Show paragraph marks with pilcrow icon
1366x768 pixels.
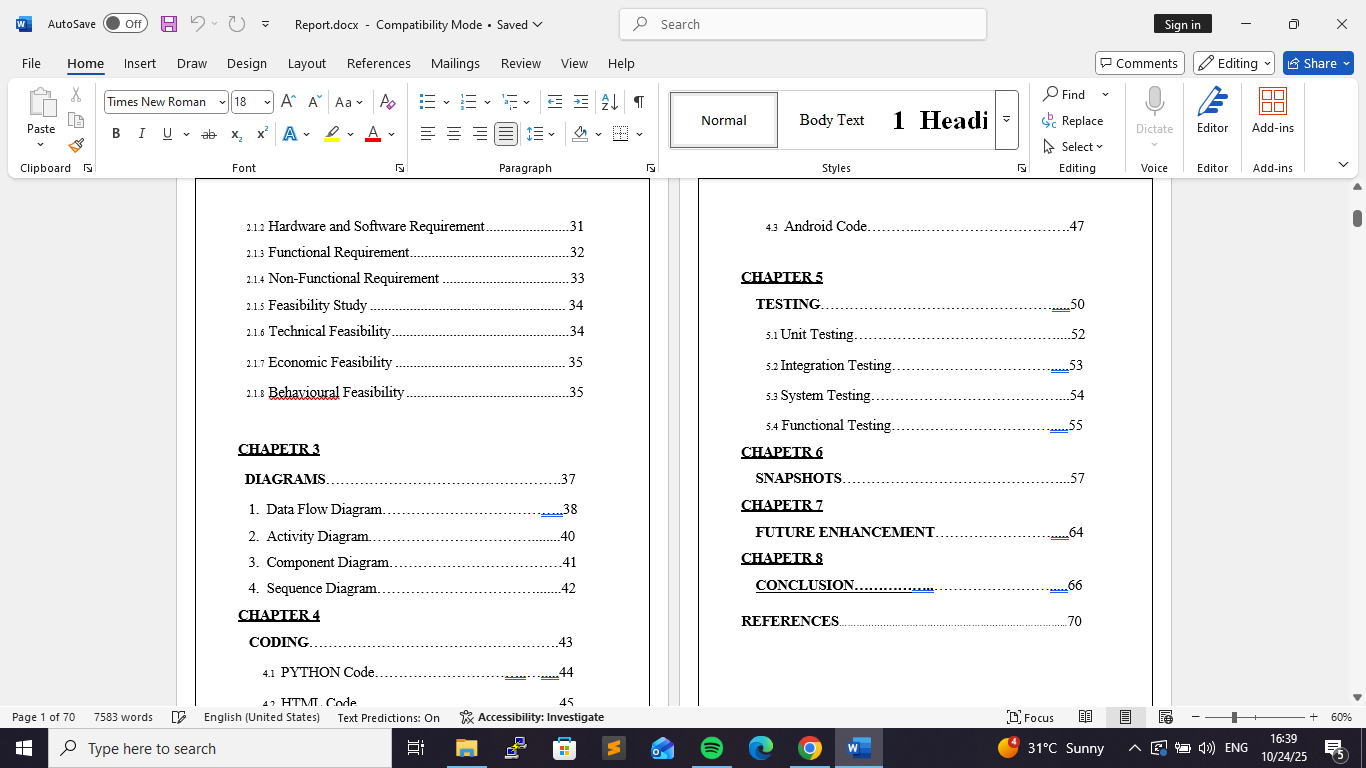point(638,102)
